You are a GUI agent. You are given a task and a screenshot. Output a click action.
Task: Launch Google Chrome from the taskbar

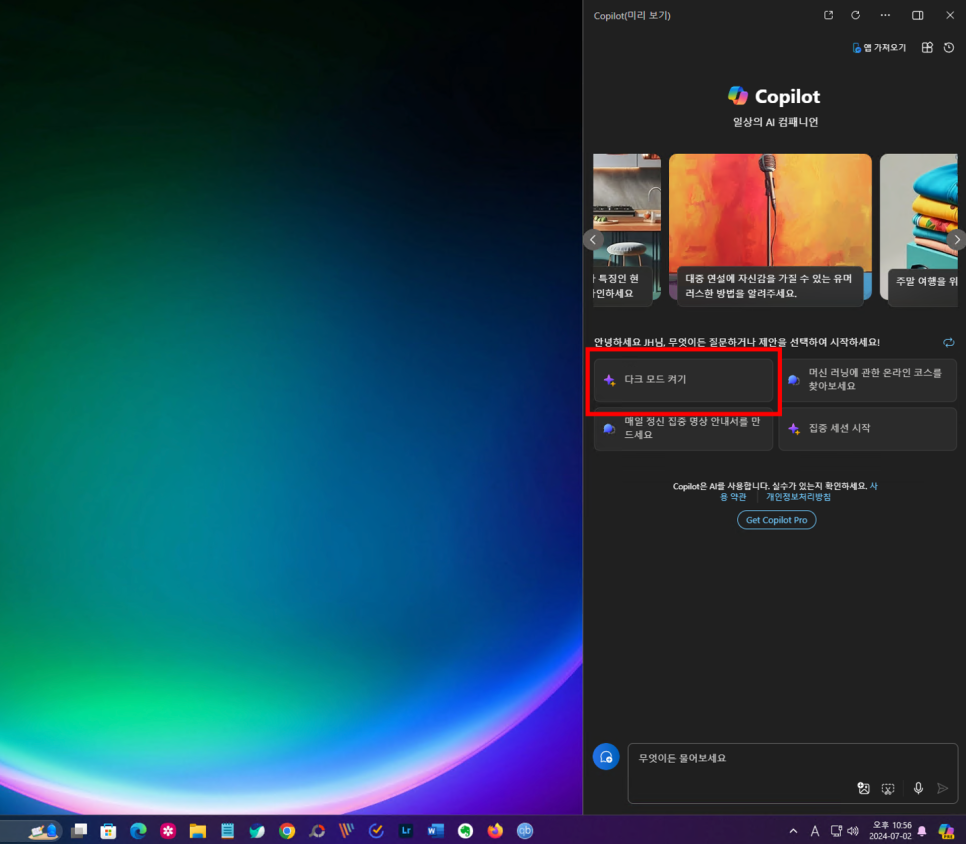287,831
